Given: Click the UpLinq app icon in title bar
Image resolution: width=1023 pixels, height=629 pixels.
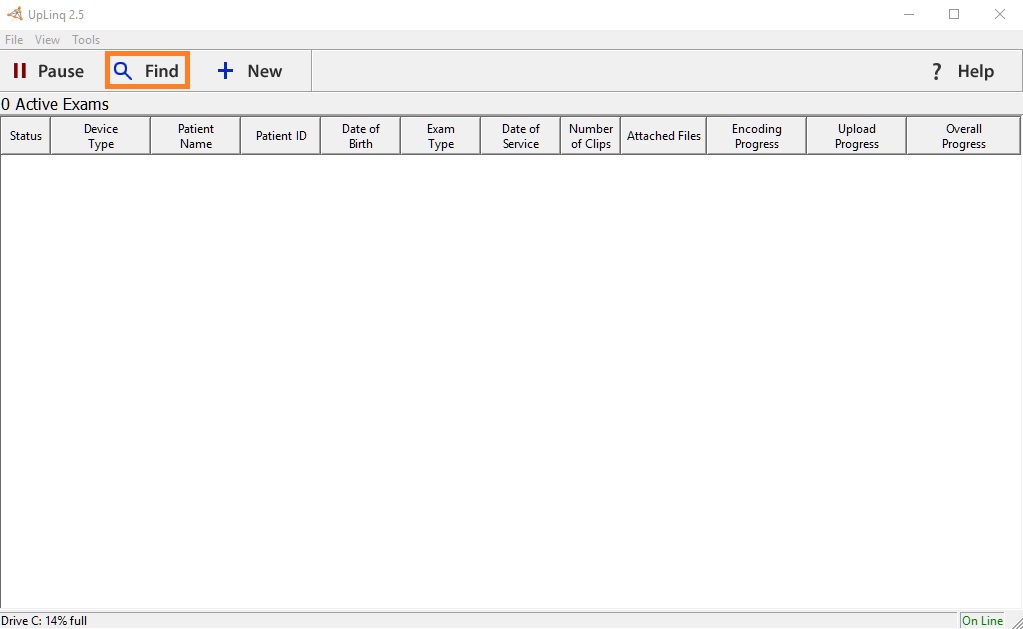Looking at the screenshot, I should pyautogui.click(x=14, y=14).
